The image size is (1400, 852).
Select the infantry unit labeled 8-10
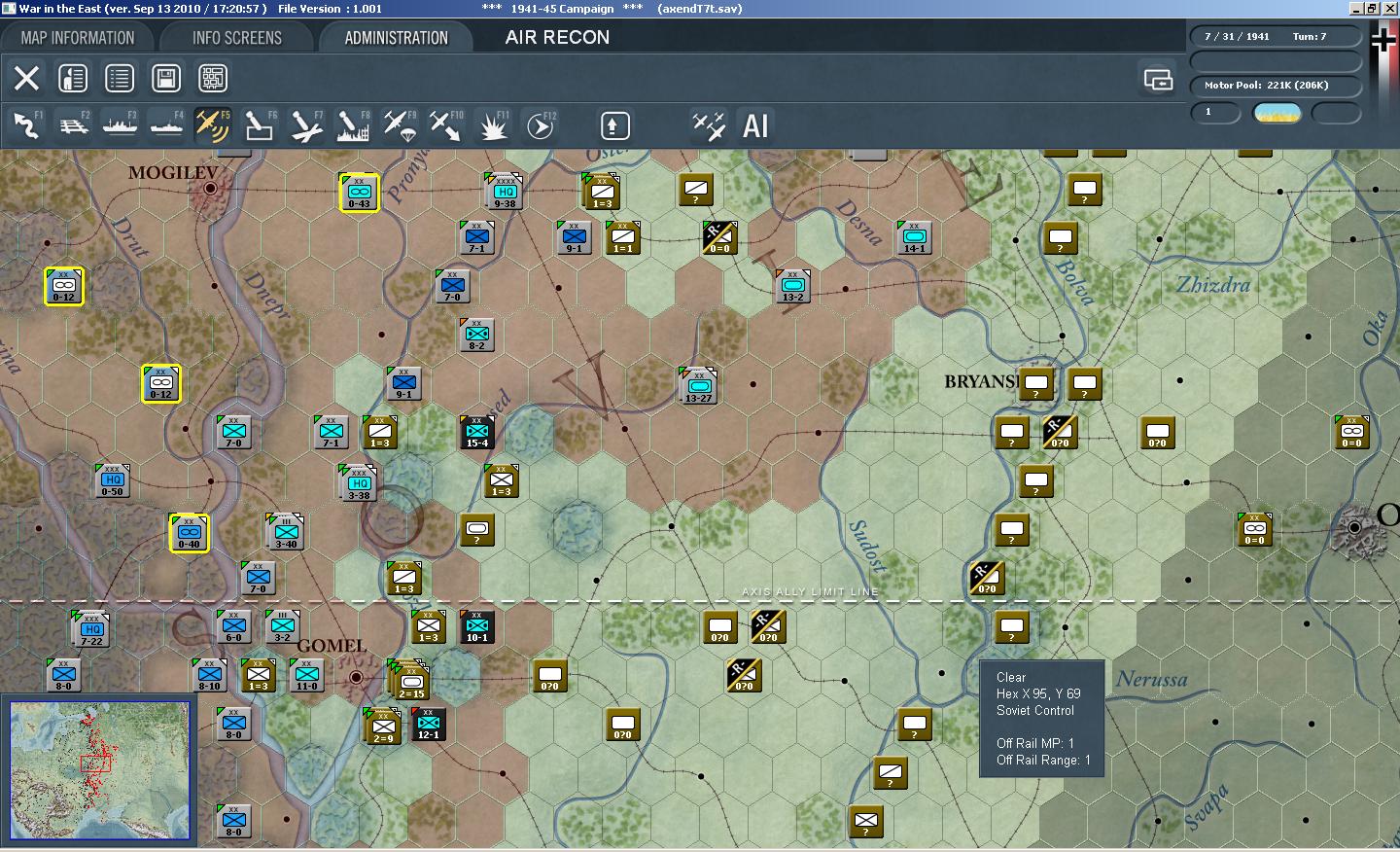(x=209, y=675)
